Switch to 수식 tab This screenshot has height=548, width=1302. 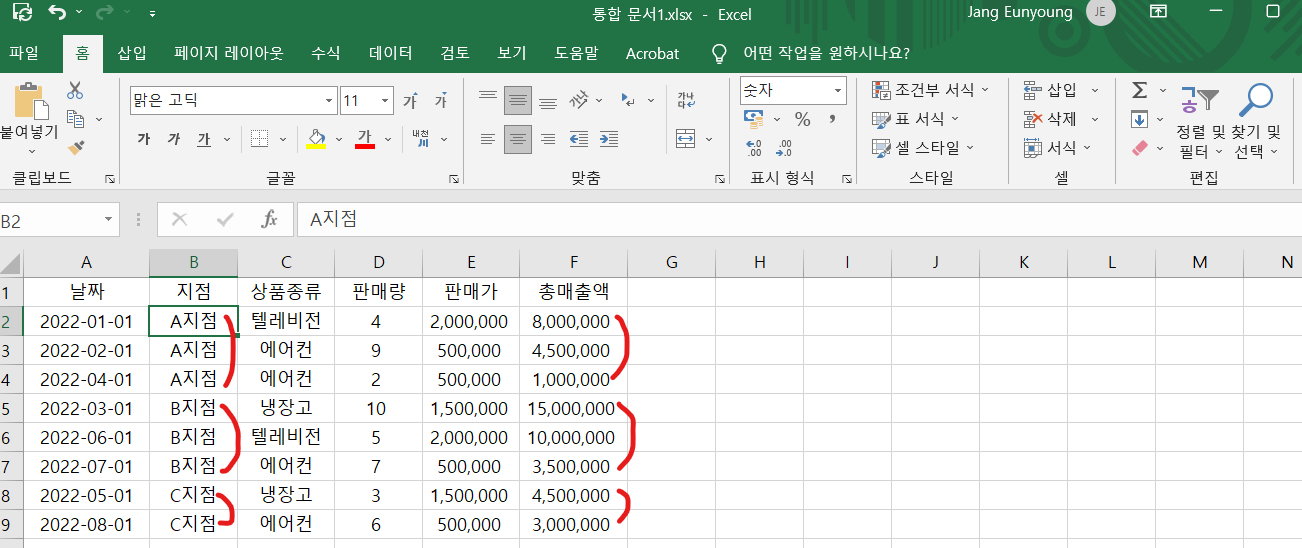point(326,53)
